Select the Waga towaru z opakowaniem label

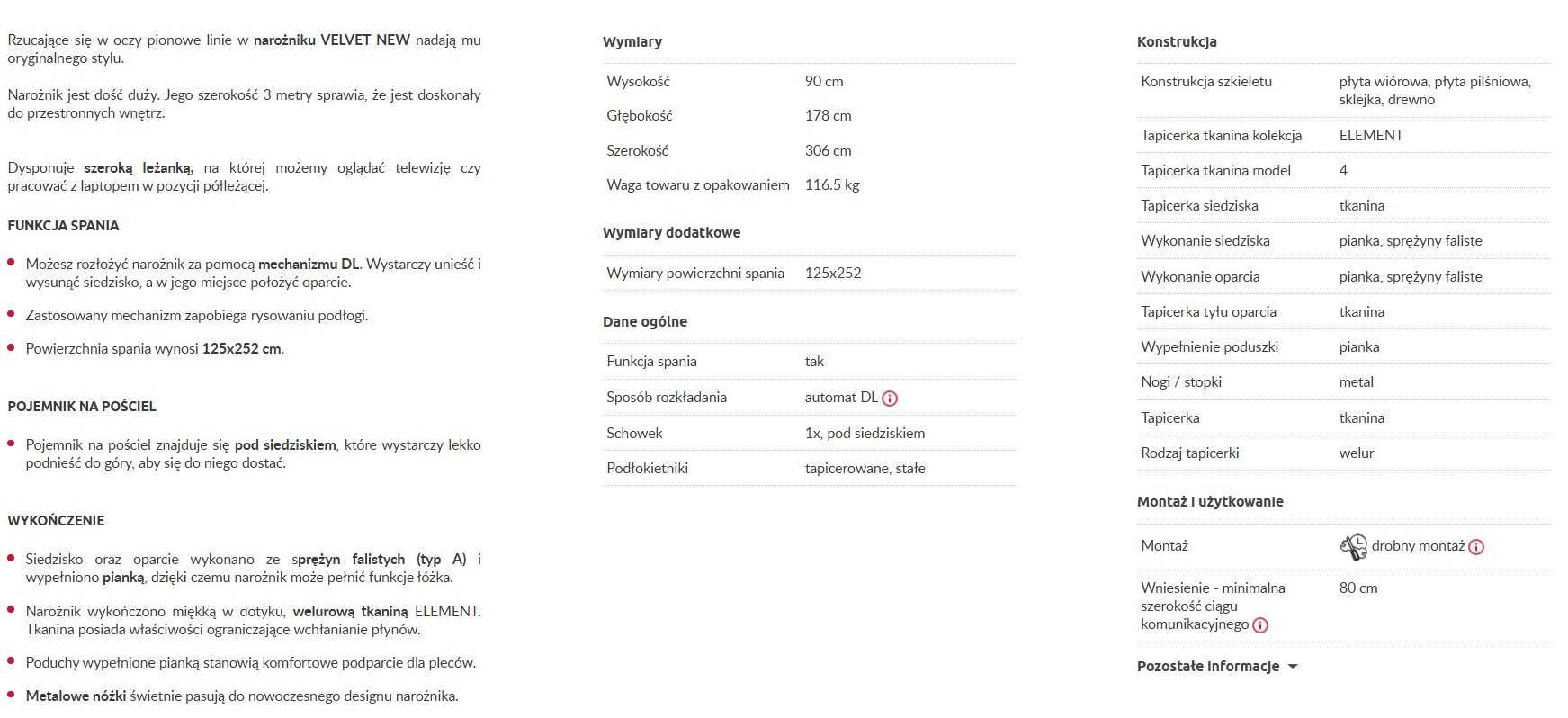pyautogui.click(x=698, y=184)
